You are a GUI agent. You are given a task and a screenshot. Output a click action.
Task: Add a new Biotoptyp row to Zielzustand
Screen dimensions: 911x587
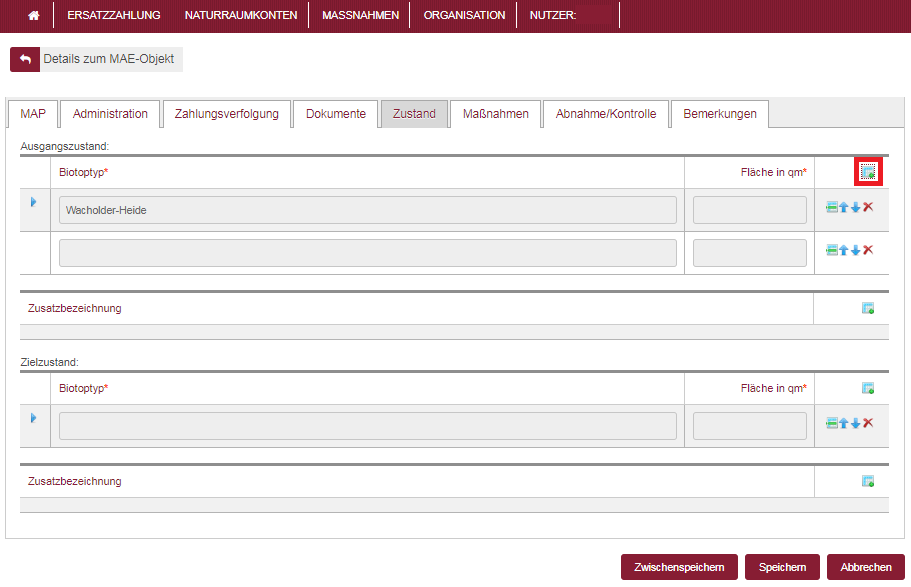tap(868, 388)
